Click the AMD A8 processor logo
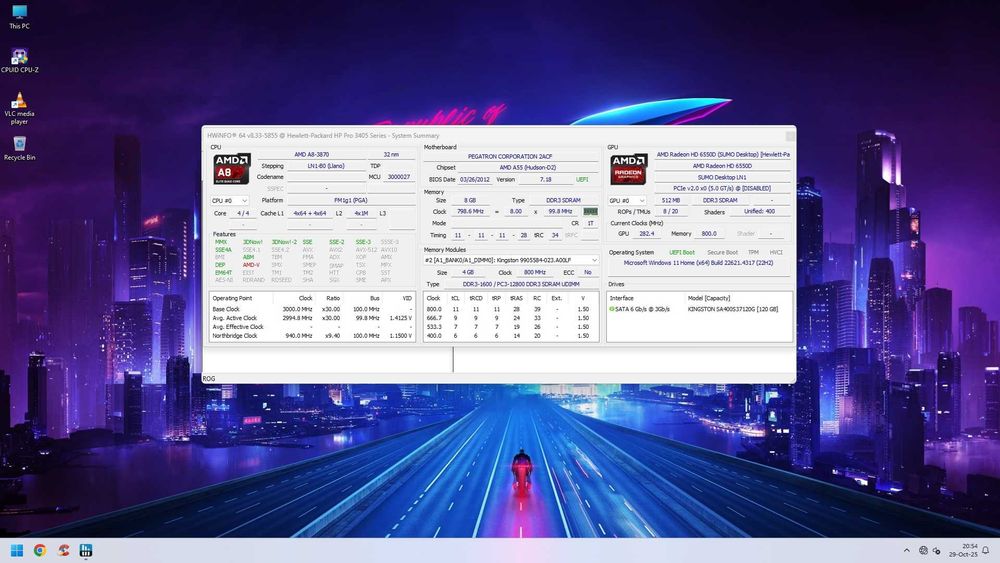The height and width of the screenshot is (563, 1000). 232,168
